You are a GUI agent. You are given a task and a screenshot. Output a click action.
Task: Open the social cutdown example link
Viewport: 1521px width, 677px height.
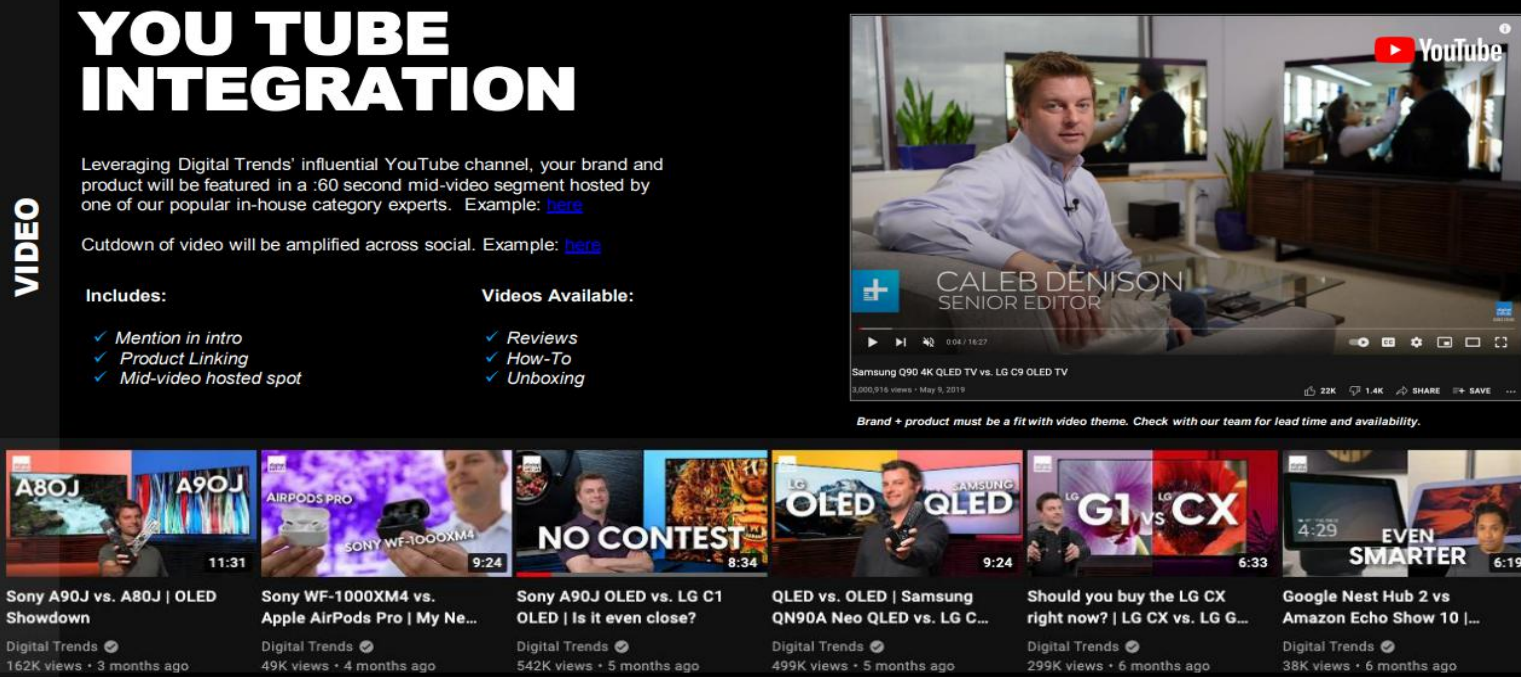tap(582, 245)
